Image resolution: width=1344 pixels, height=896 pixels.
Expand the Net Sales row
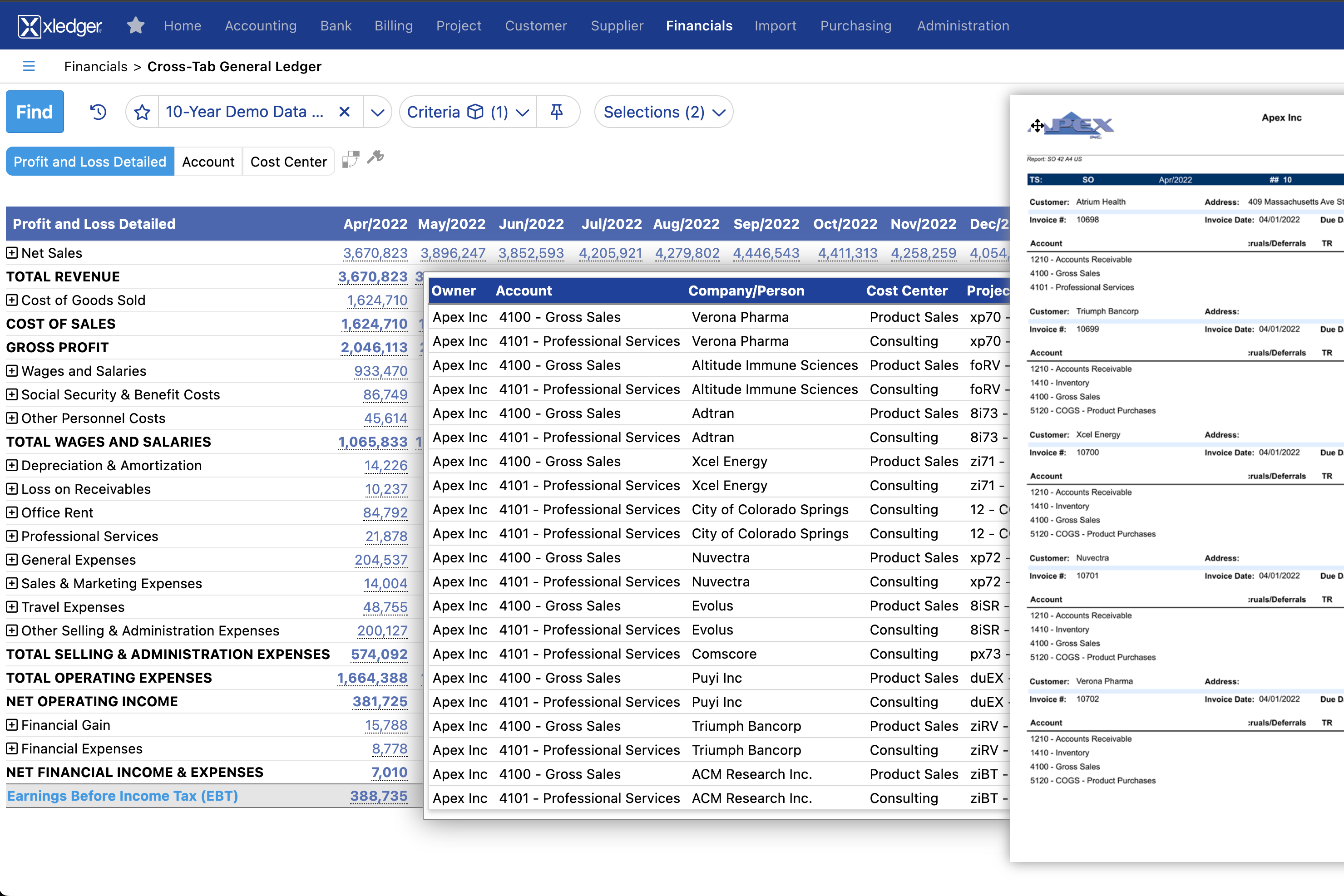pyautogui.click(x=12, y=252)
